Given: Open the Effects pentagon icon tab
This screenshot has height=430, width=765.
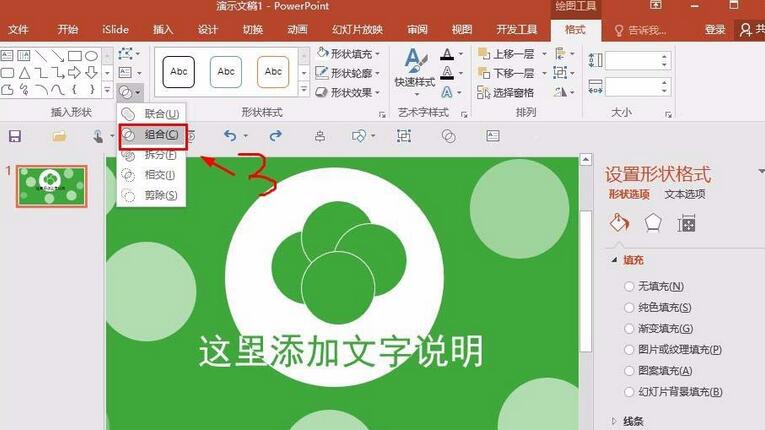Looking at the screenshot, I should 653,223.
